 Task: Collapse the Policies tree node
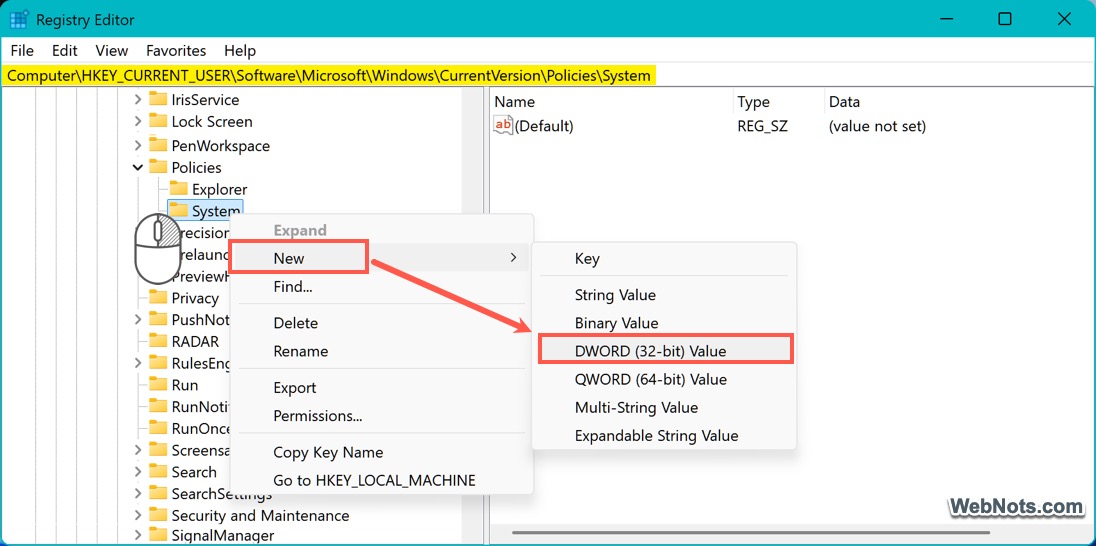(138, 167)
